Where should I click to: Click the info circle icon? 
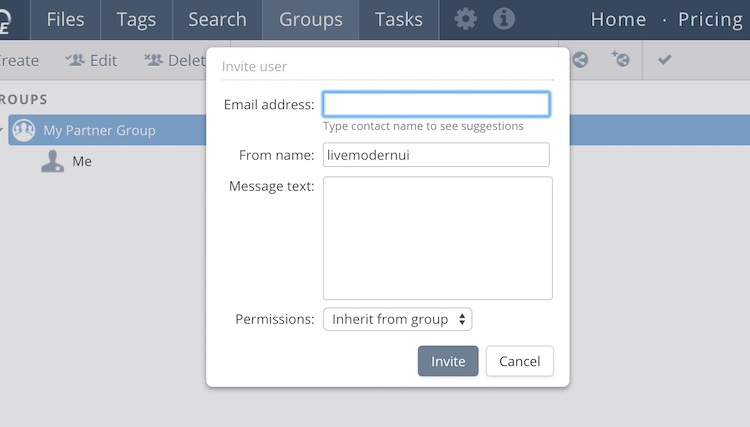[504, 19]
